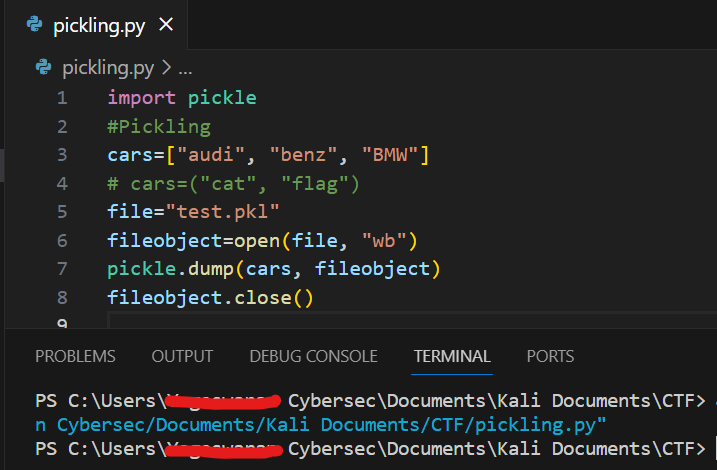
Task: Click line number 4 in the gutter
Action: pos(62,184)
